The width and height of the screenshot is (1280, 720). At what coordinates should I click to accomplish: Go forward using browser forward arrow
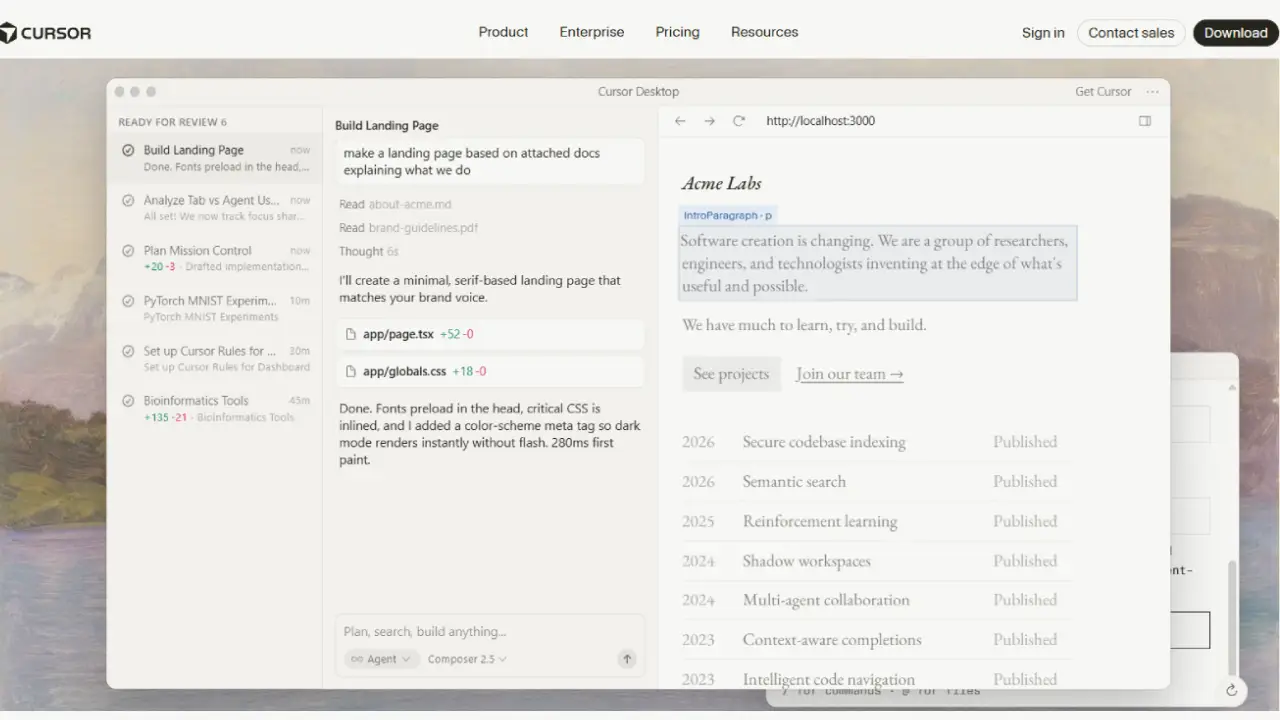point(709,121)
